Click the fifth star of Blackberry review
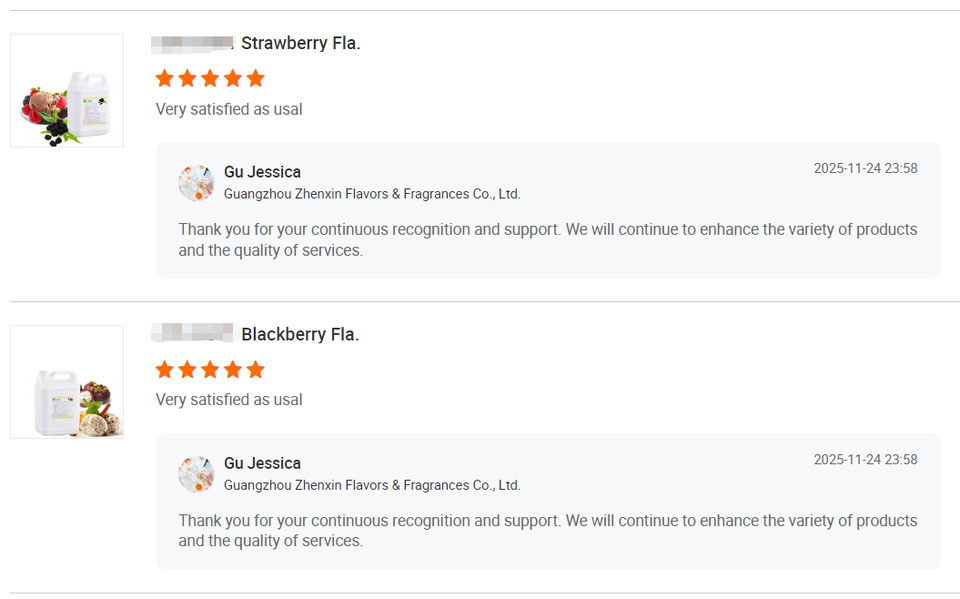Viewport: 960px width, 599px height. 256,370
